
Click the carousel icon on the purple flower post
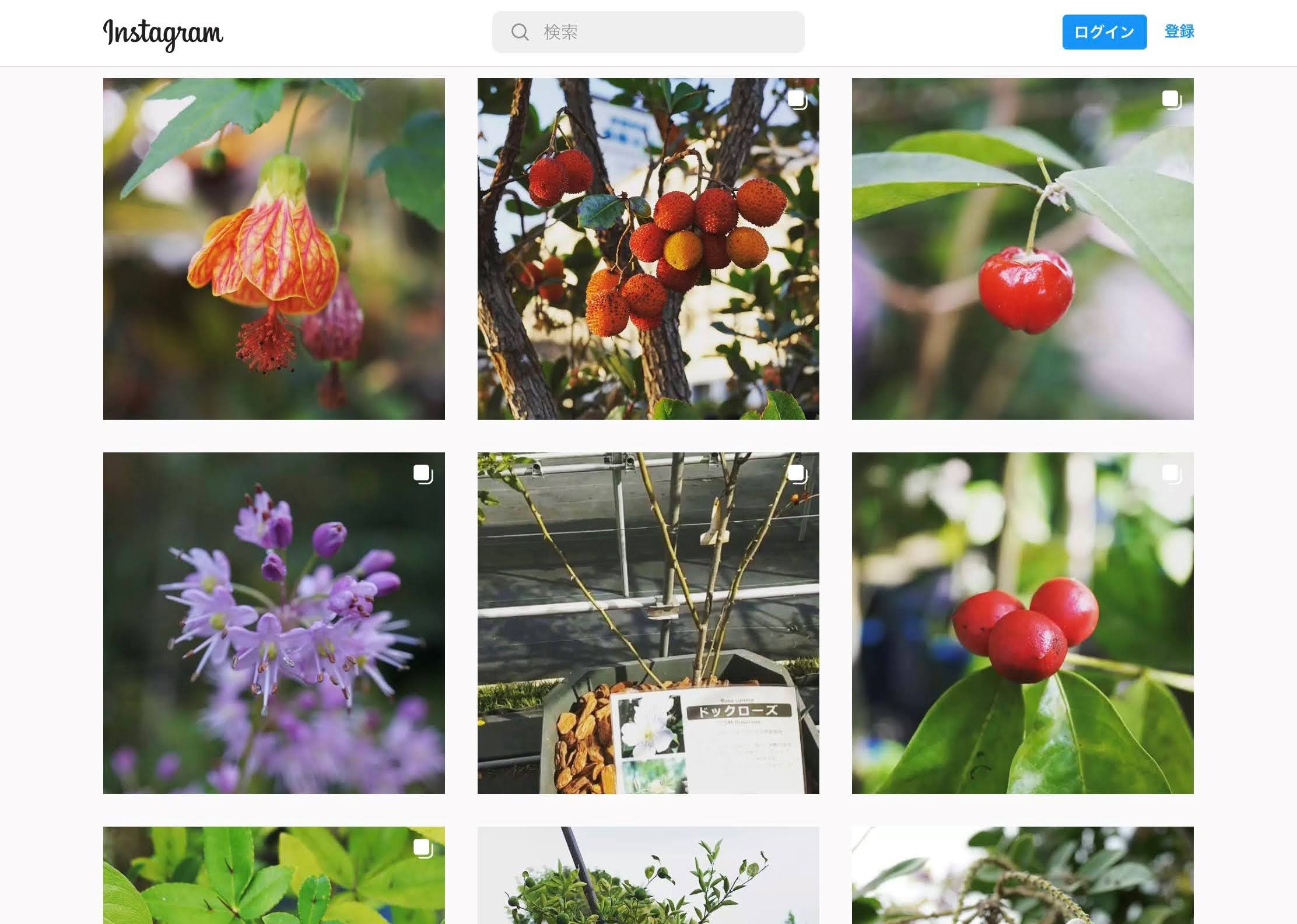[423, 474]
